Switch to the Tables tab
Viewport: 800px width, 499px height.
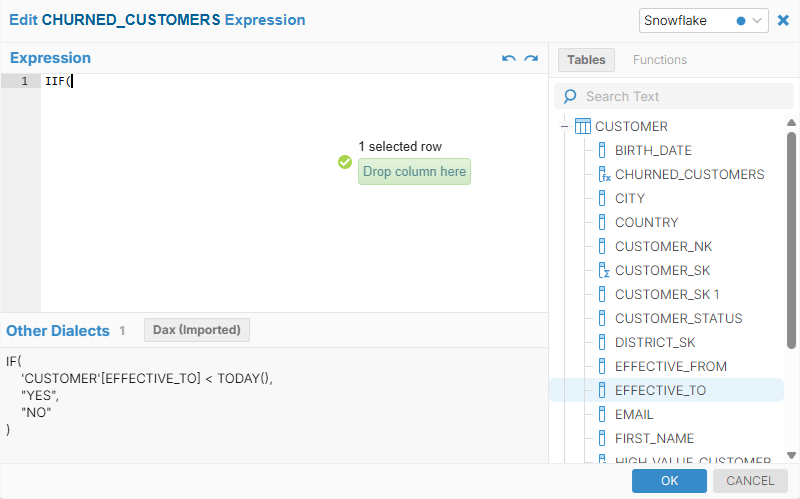[586, 59]
